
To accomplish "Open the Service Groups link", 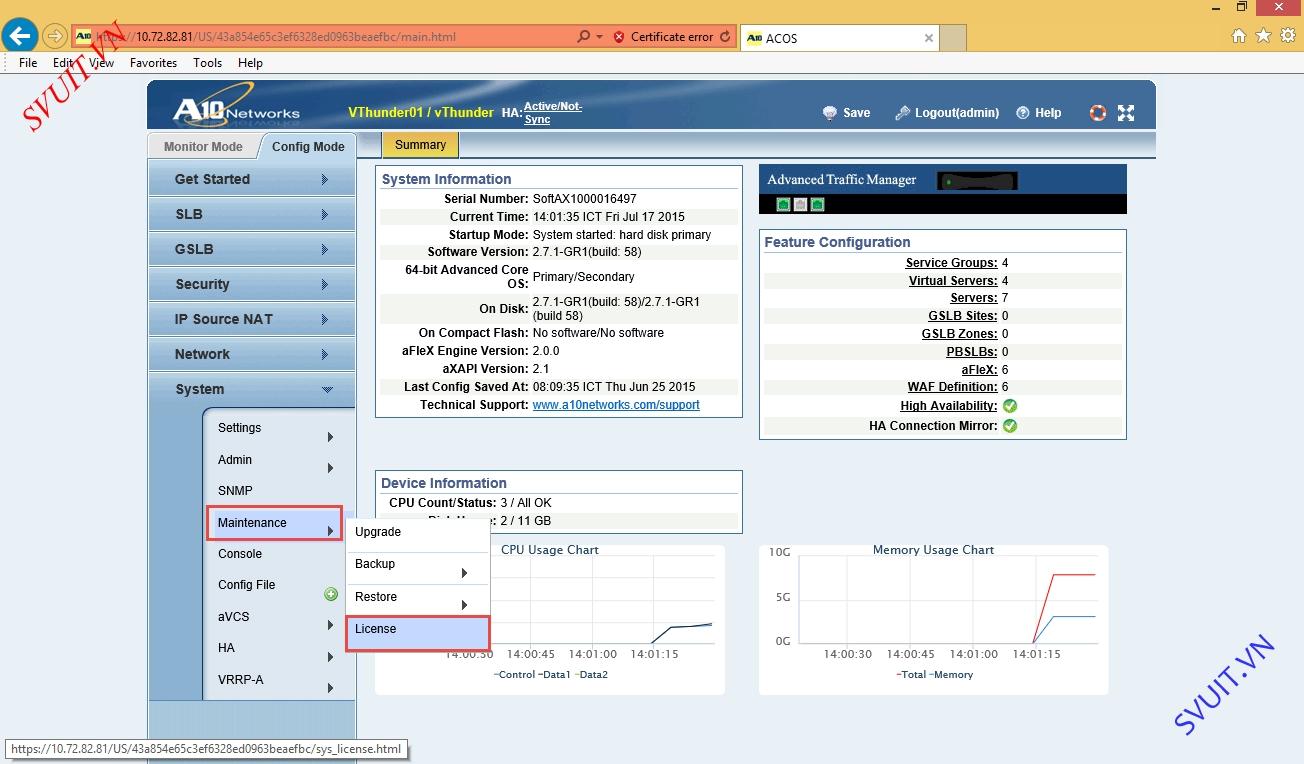I will [951, 263].
